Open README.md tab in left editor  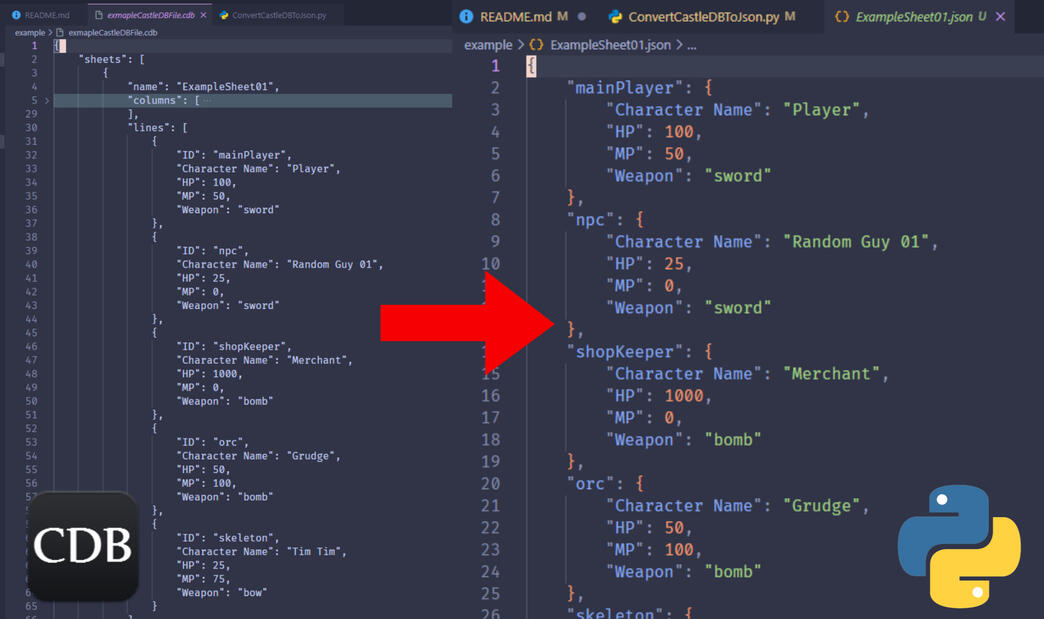pos(46,16)
